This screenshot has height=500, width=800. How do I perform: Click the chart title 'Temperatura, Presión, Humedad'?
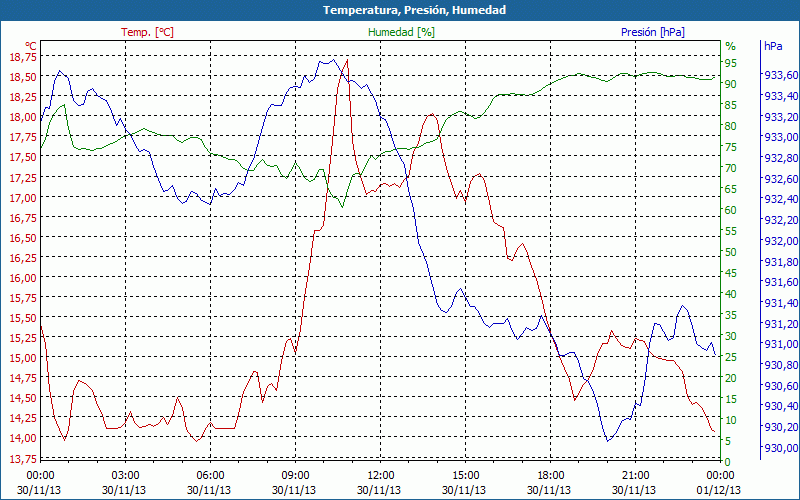click(x=414, y=10)
